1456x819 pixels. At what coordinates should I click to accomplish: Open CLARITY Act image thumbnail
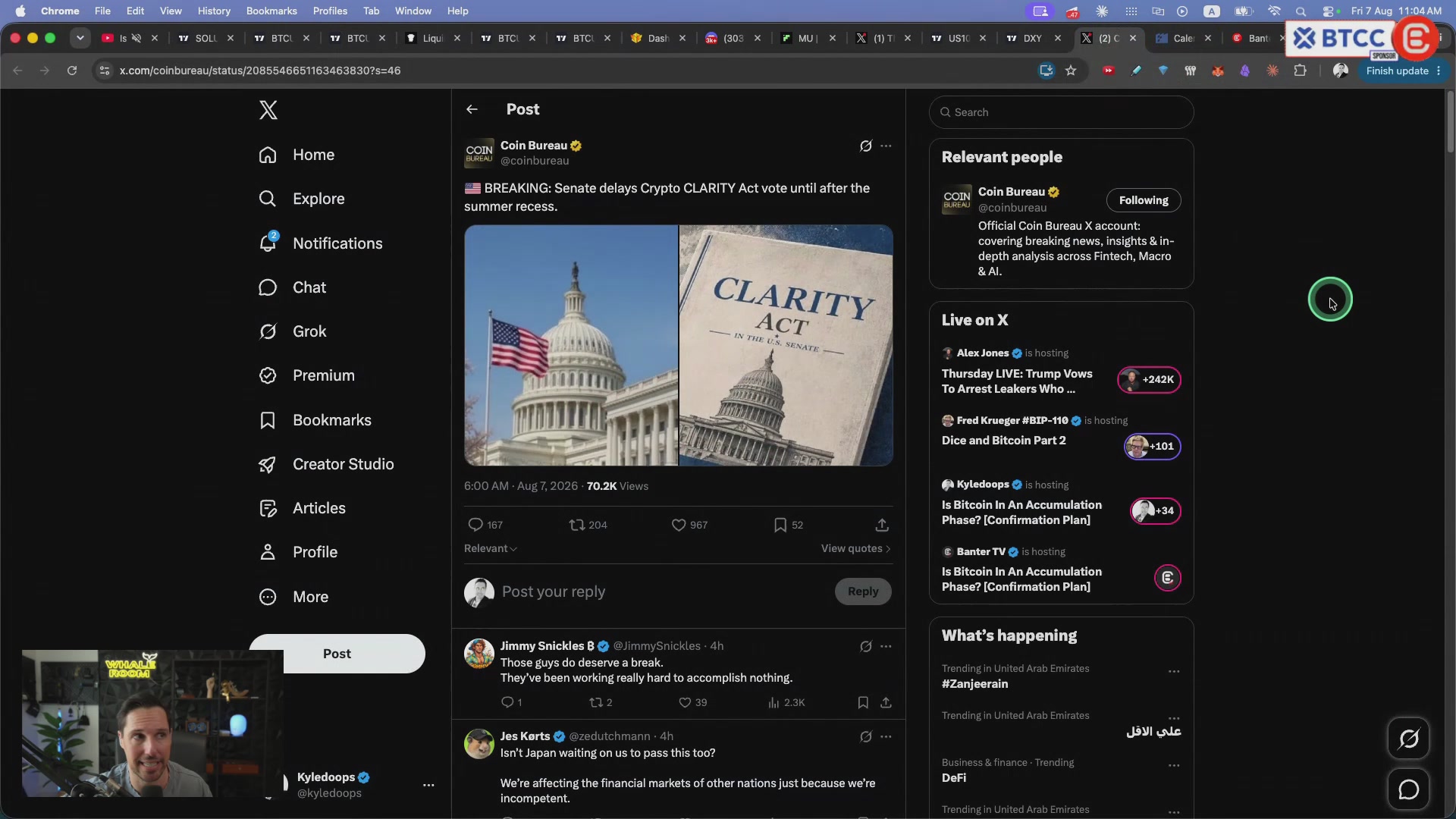coord(786,345)
